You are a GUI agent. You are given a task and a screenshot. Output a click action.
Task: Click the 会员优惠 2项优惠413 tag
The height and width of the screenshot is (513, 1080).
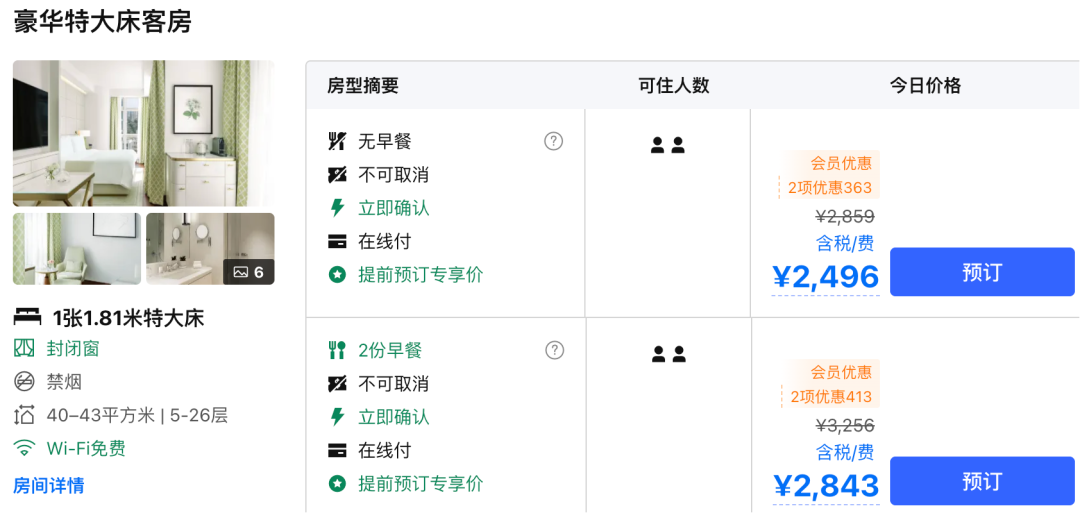[x=828, y=385]
